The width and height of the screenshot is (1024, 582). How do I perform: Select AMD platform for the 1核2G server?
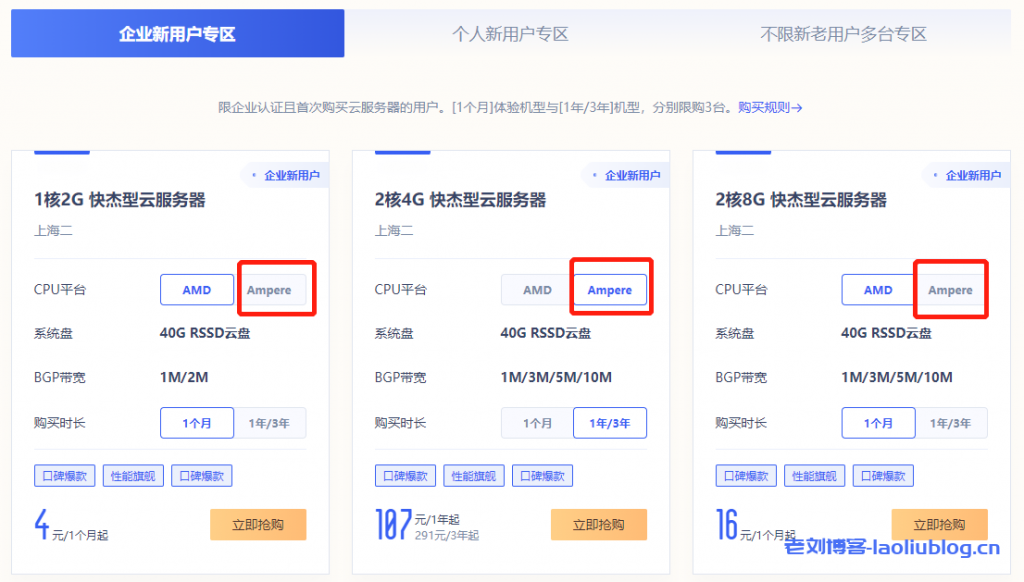(197, 289)
